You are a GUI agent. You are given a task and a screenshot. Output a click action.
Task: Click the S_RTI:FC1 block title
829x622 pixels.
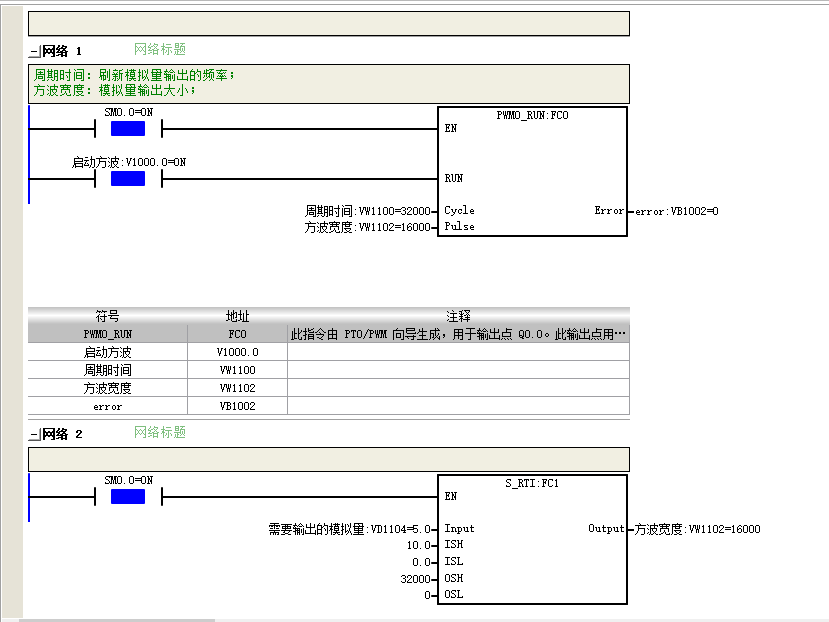532,483
